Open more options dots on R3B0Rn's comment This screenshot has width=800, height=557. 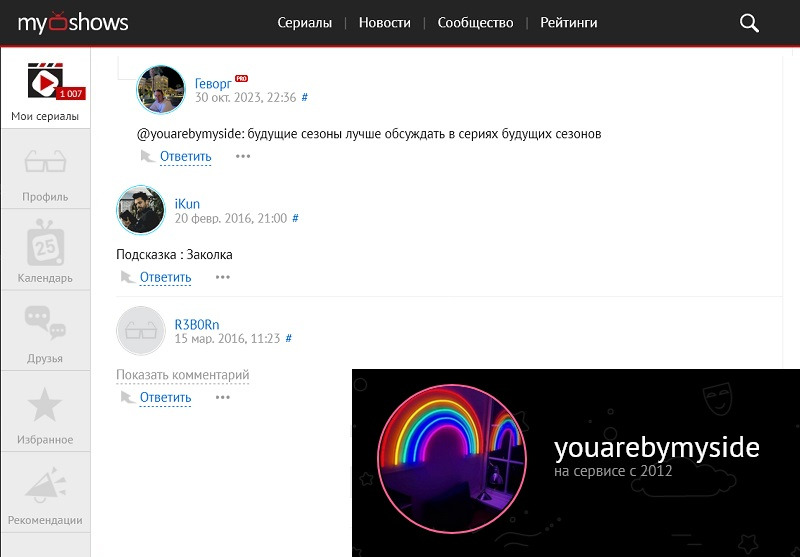pos(223,397)
